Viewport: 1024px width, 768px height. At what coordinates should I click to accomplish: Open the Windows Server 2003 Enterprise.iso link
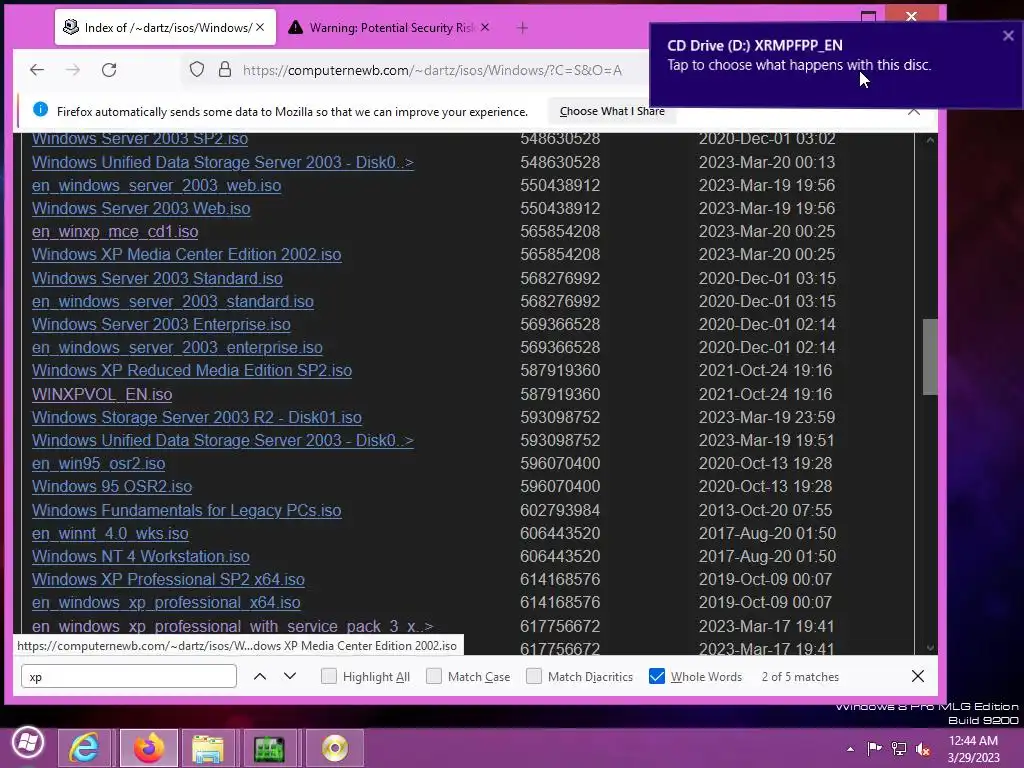161,324
